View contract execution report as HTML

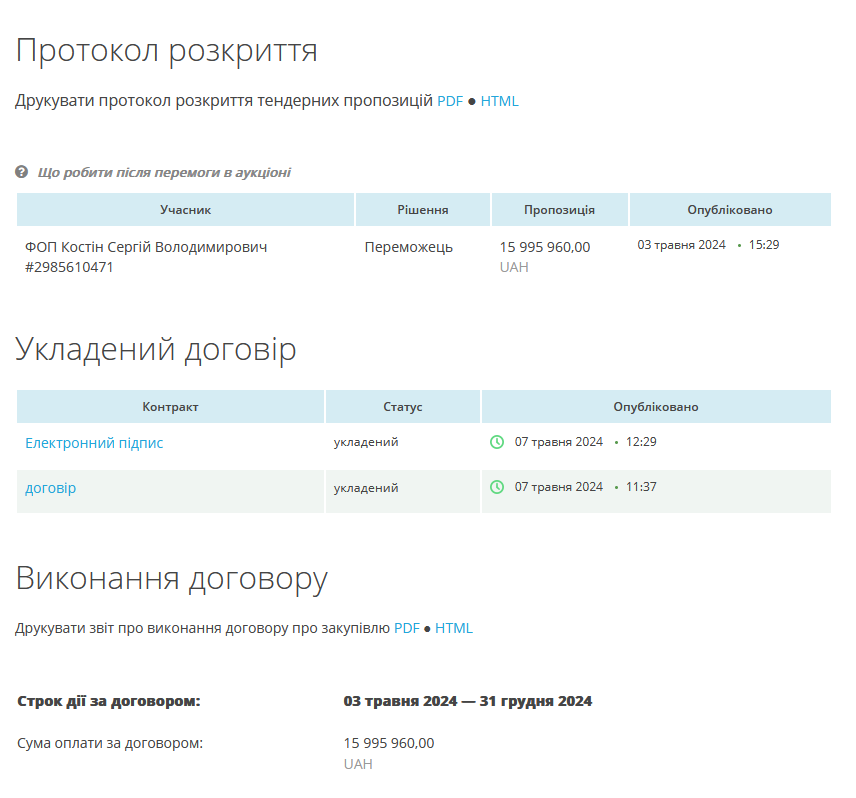coord(453,629)
